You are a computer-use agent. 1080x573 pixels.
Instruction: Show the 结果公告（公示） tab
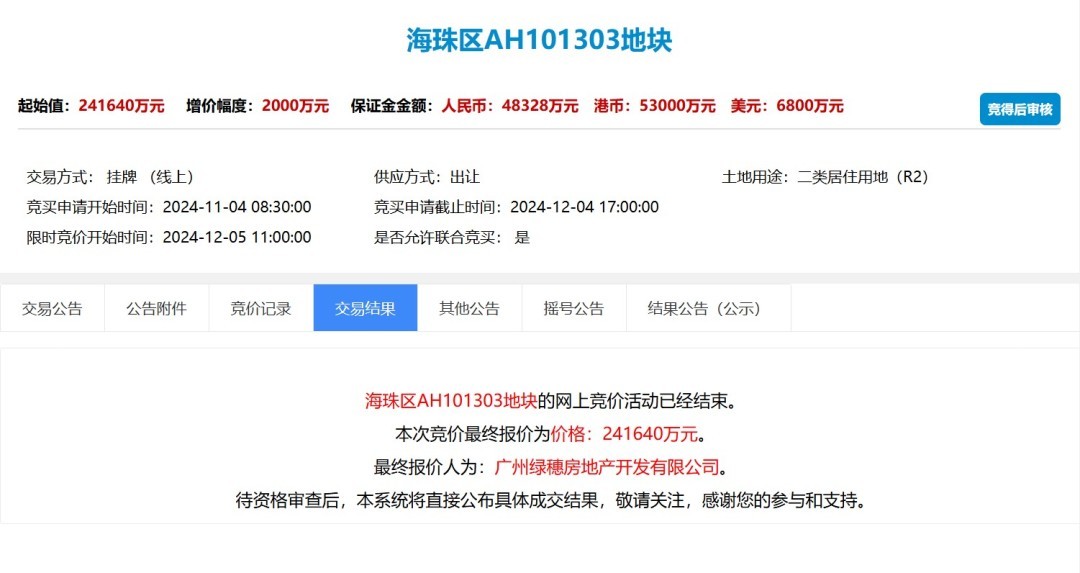point(704,308)
